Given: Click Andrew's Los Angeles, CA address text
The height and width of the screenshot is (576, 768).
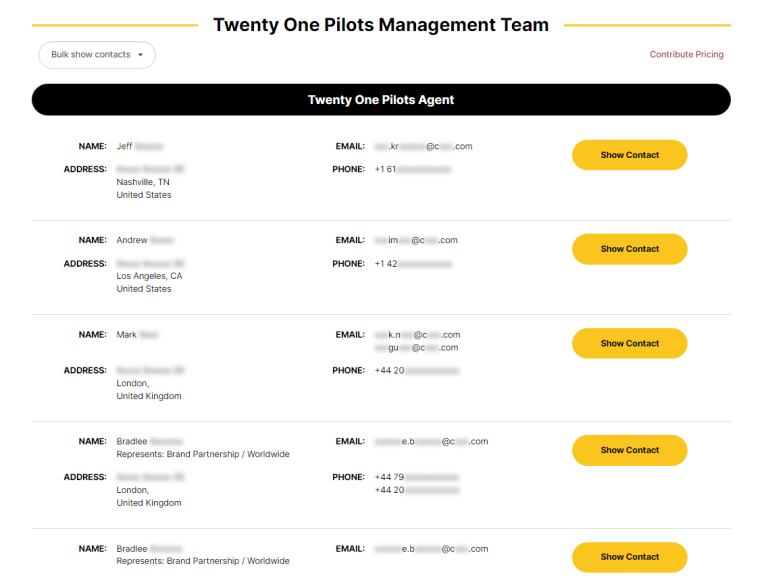Looking at the screenshot, I should 149,276.
